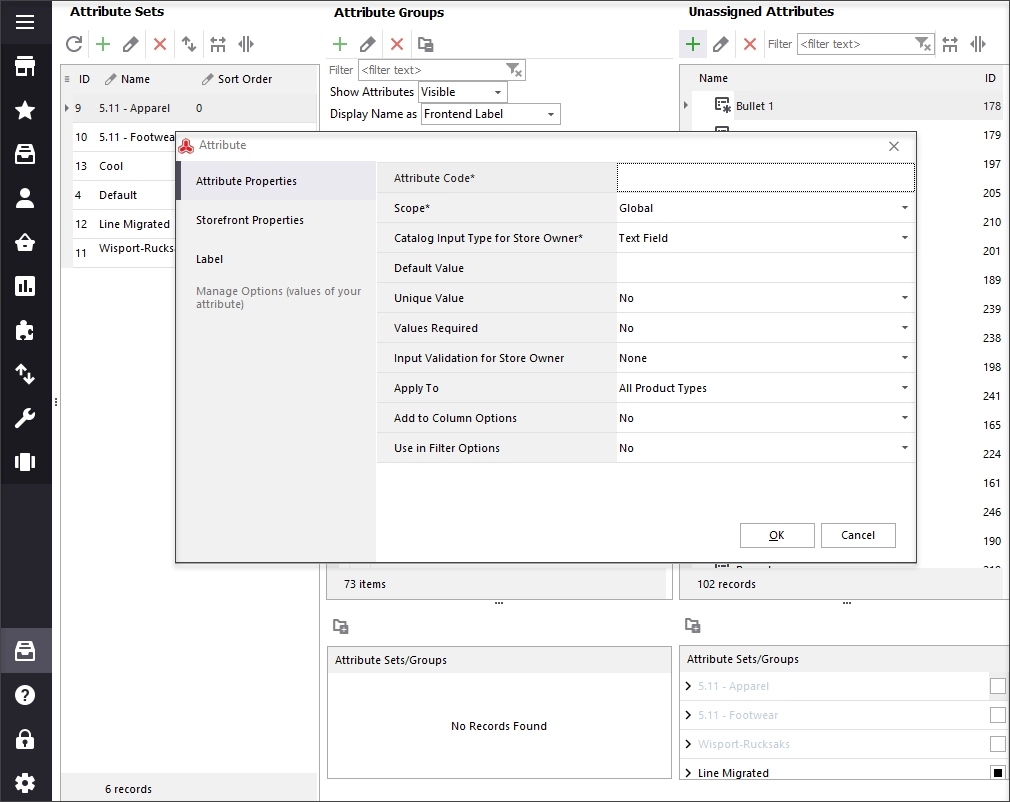Expand the 5.11 - Apparel tree node

tap(688, 686)
